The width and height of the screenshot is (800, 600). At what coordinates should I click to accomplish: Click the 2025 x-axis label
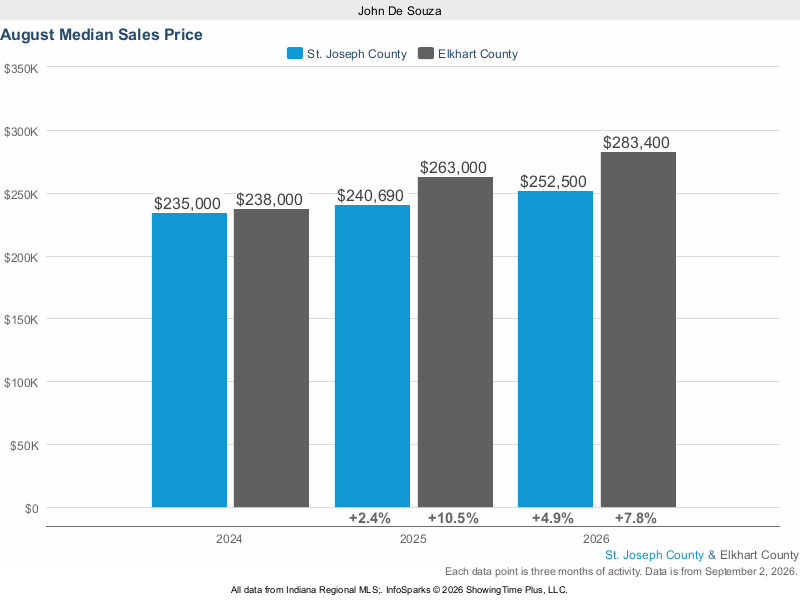pos(413,539)
